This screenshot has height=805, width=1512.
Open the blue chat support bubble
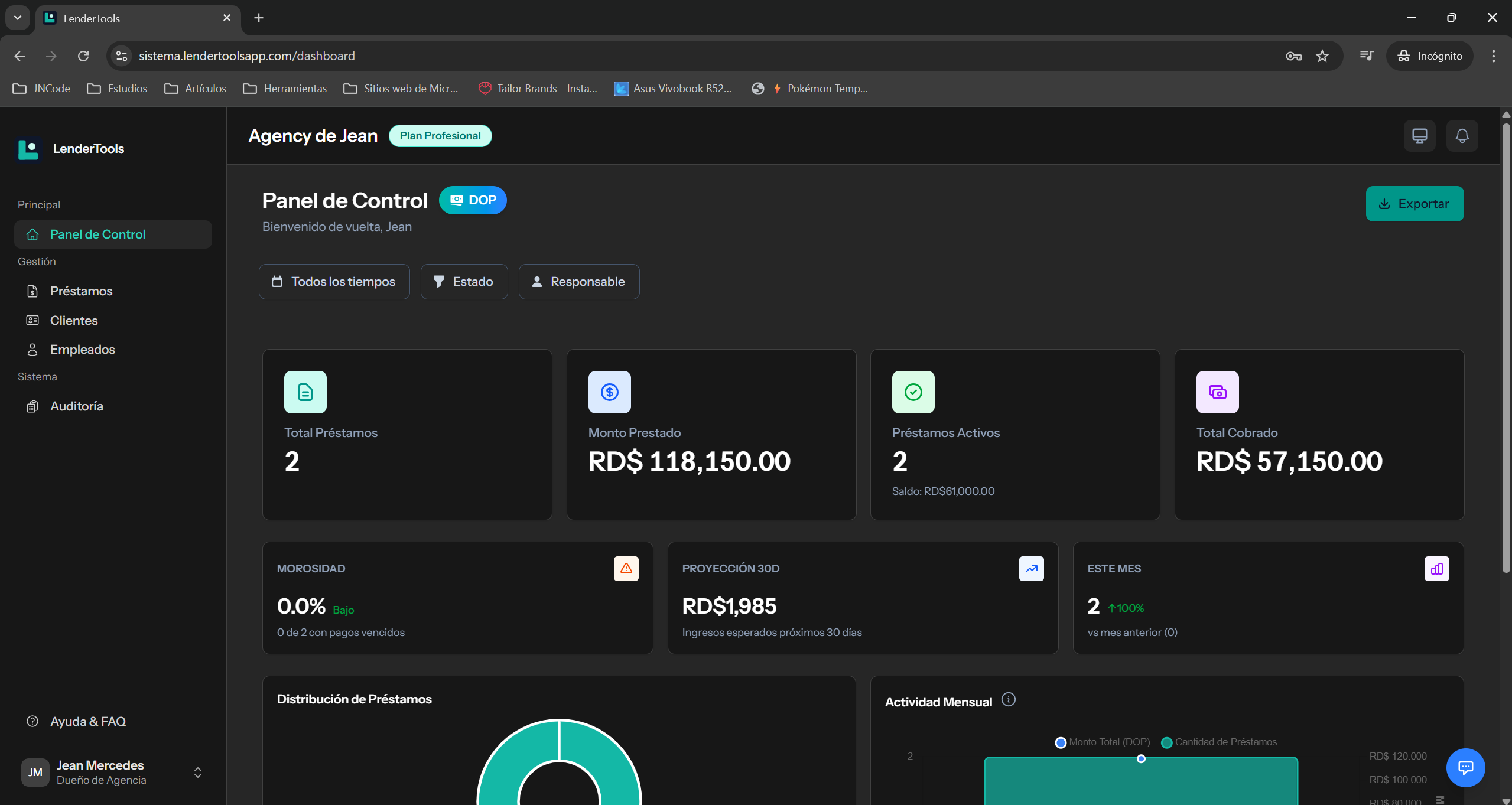point(1465,767)
